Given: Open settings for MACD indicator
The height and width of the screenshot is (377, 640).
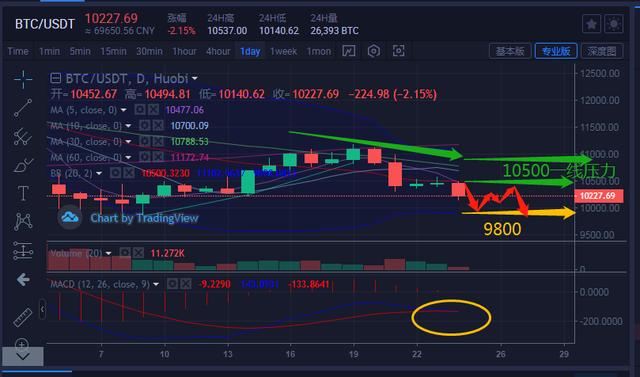Looking at the screenshot, I should [x=172, y=284].
